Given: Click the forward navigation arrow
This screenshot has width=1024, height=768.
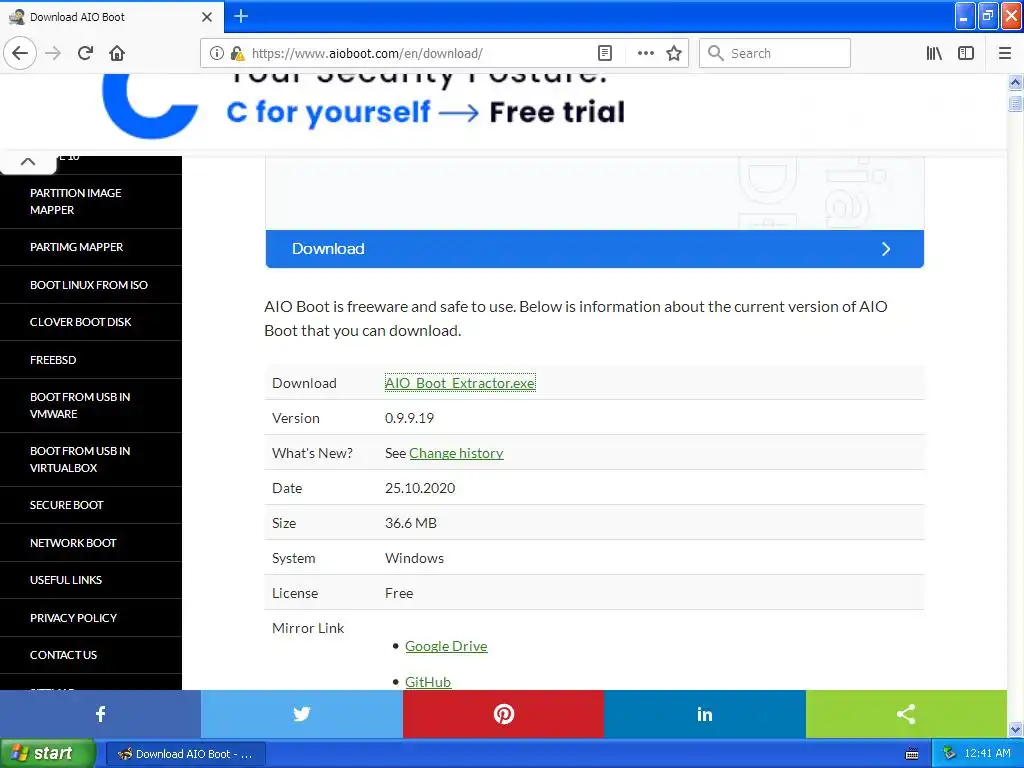Looking at the screenshot, I should click(53, 53).
